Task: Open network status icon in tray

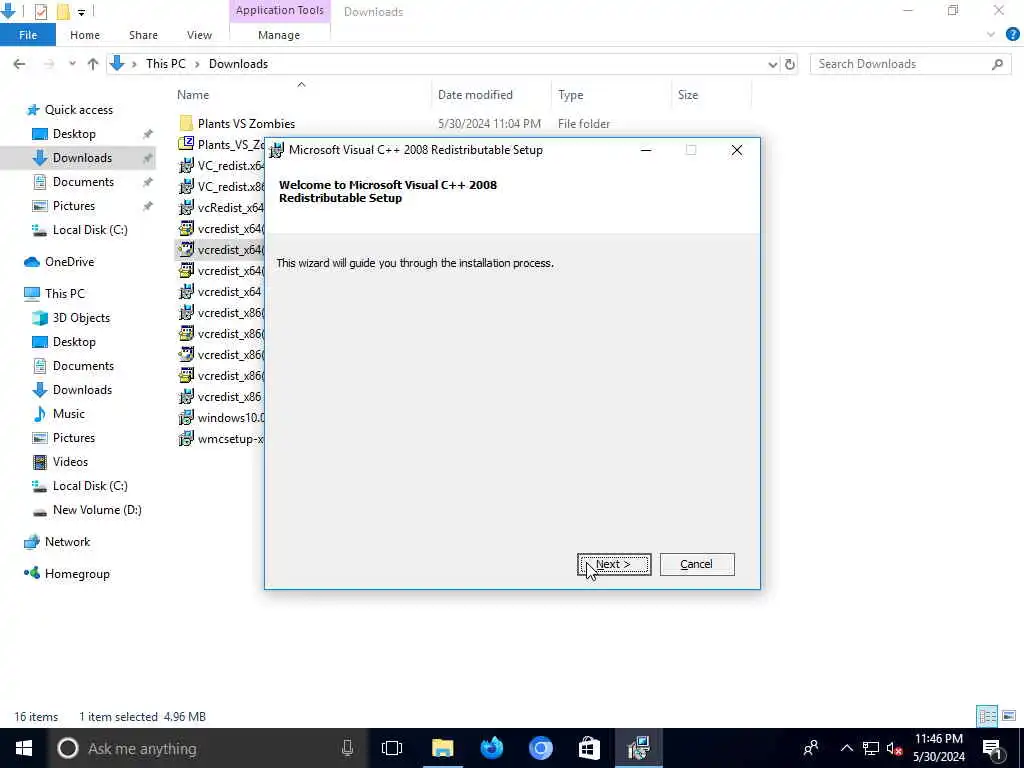Action: click(871, 748)
